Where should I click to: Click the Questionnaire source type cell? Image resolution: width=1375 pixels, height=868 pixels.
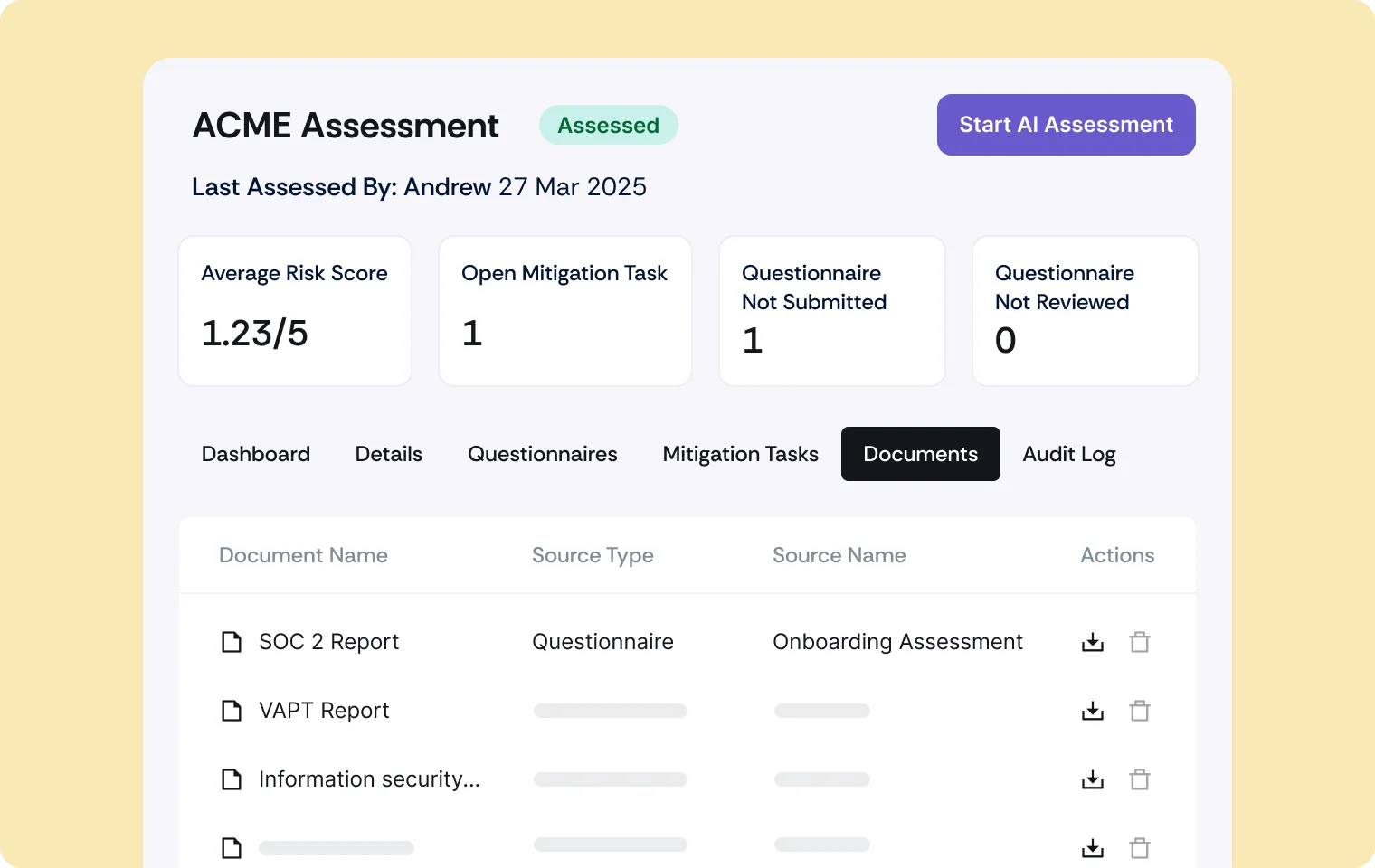point(602,642)
